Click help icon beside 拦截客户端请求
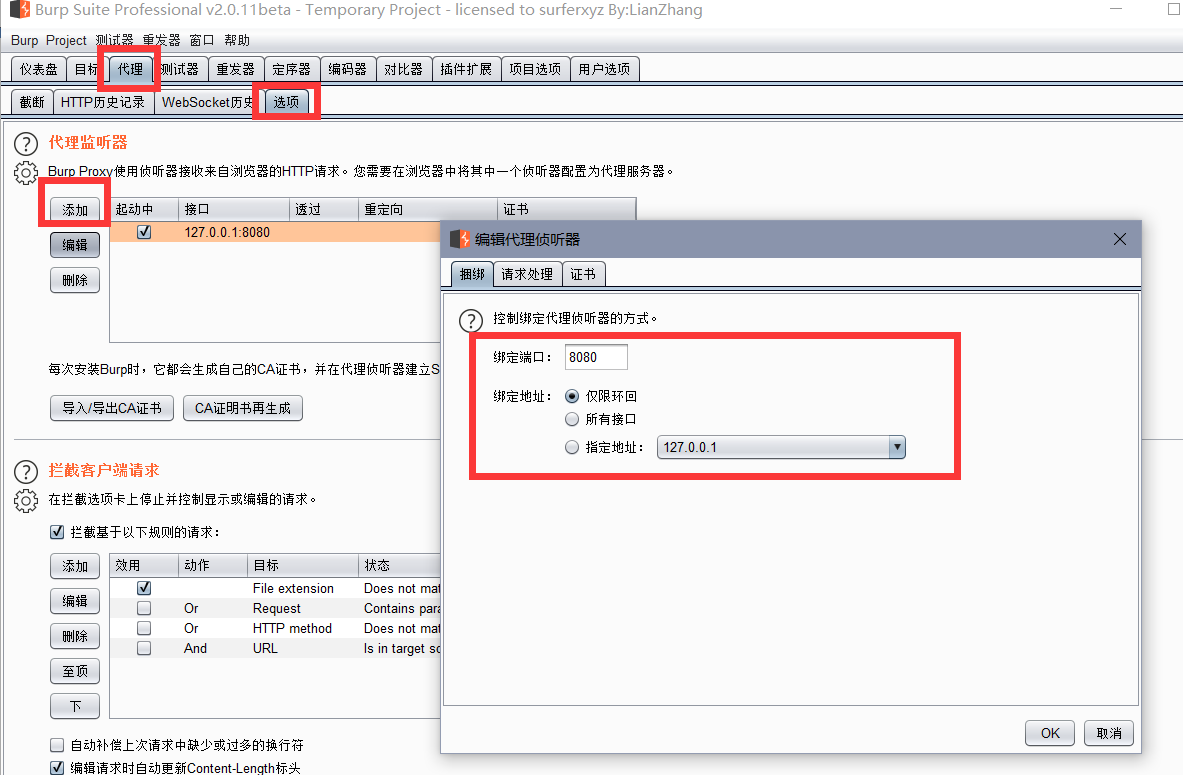Image resolution: width=1183 pixels, height=775 pixels. click(x=26, y=471)
